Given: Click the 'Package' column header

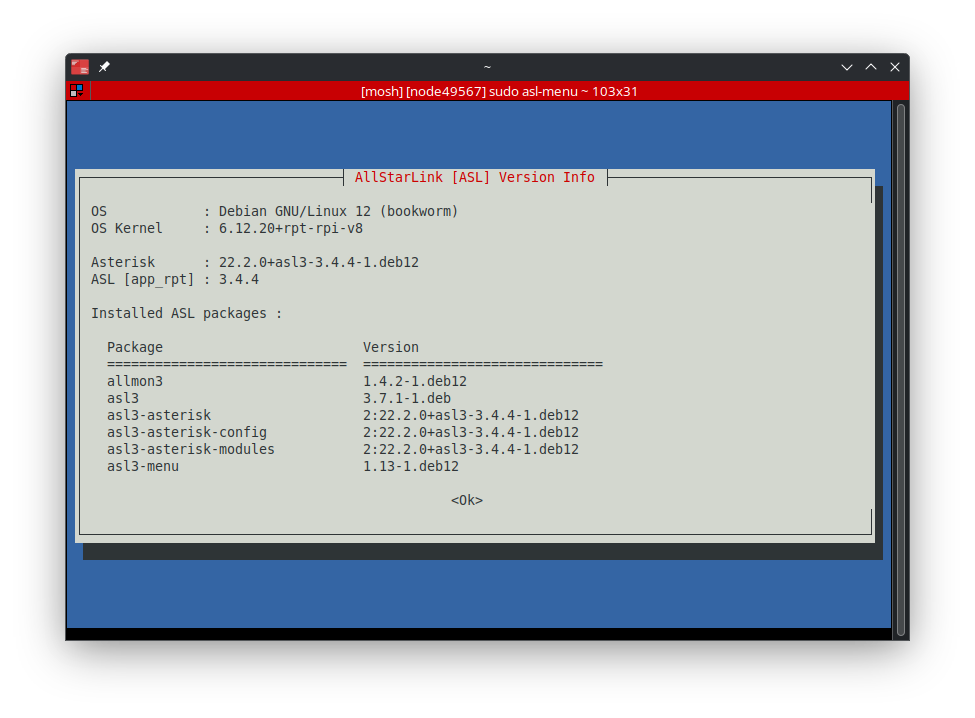Looking at the screenshot, I should [x=135, y=347].
